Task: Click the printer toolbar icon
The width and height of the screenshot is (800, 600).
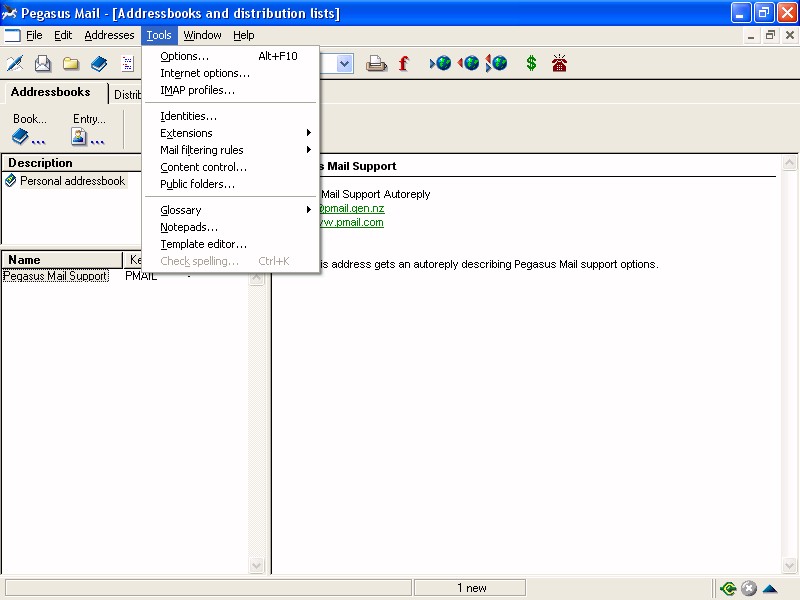Action: [x=376, y=63]
